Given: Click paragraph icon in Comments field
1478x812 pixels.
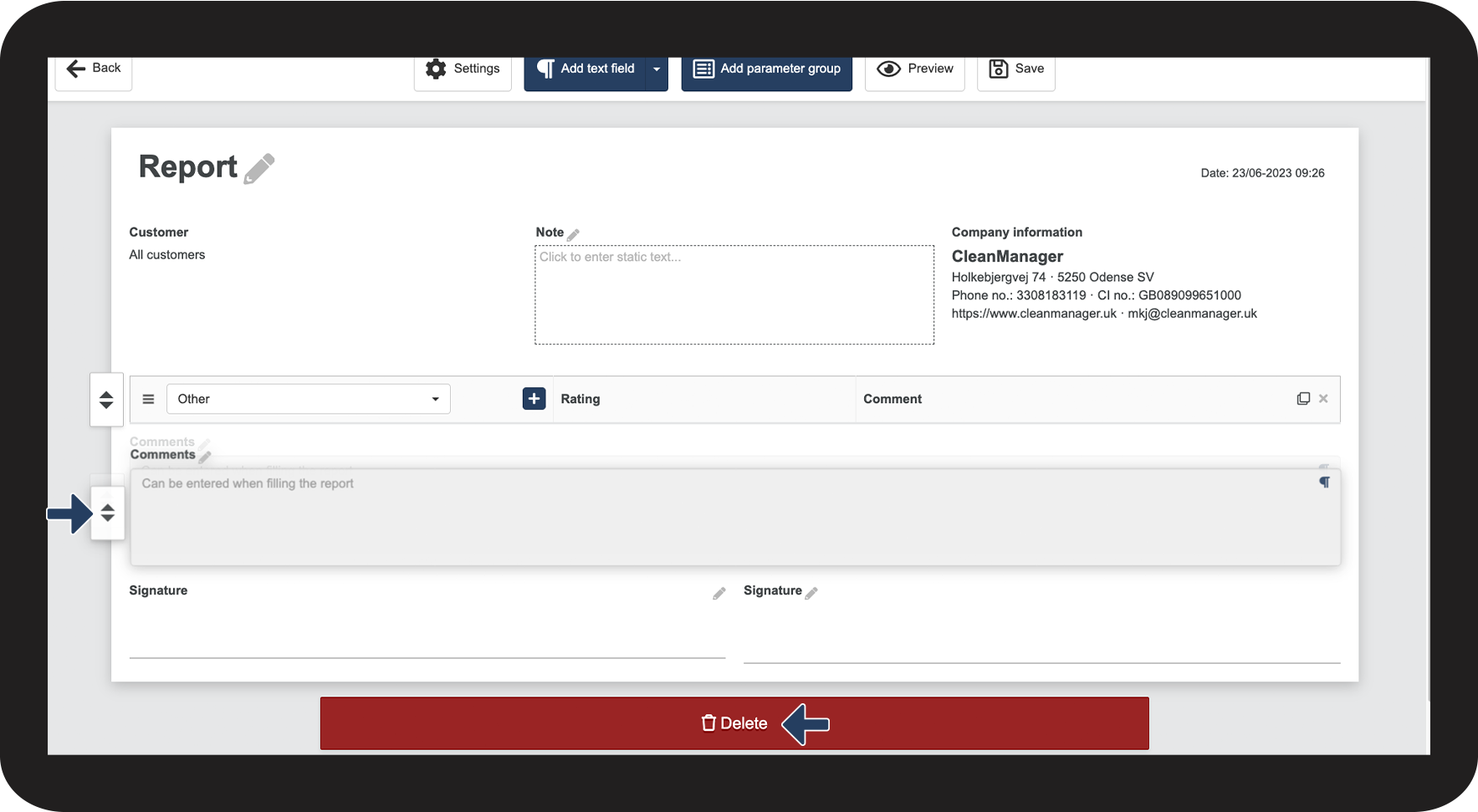Looking at the screenshot, I should pos(1324,482).
